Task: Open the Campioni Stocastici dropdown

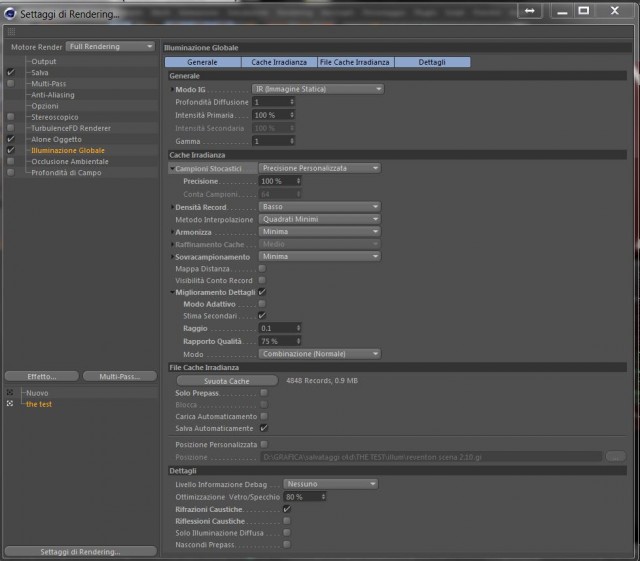Action: 320,168
